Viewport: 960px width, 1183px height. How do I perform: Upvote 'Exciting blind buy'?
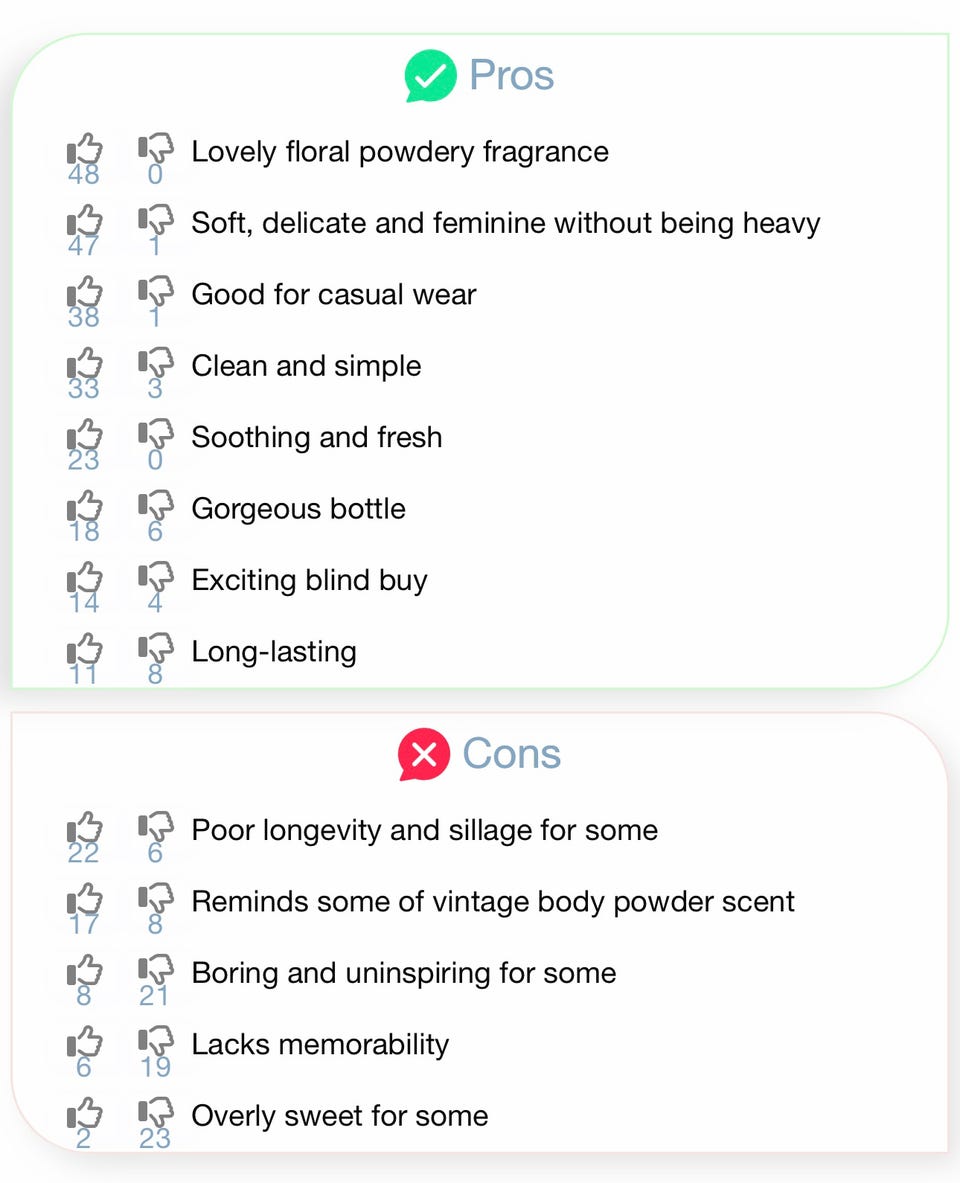click(85, 578)
